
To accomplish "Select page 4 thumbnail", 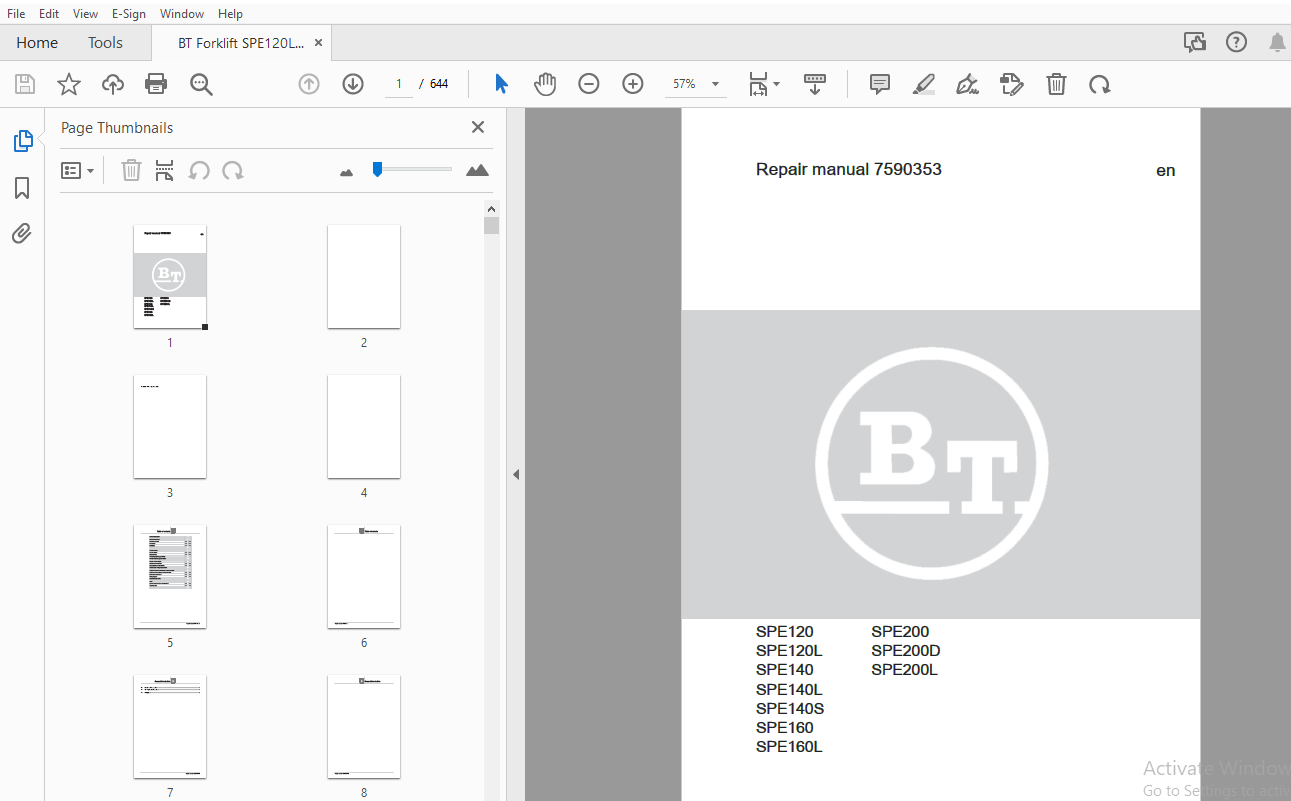I will (364, 427).
